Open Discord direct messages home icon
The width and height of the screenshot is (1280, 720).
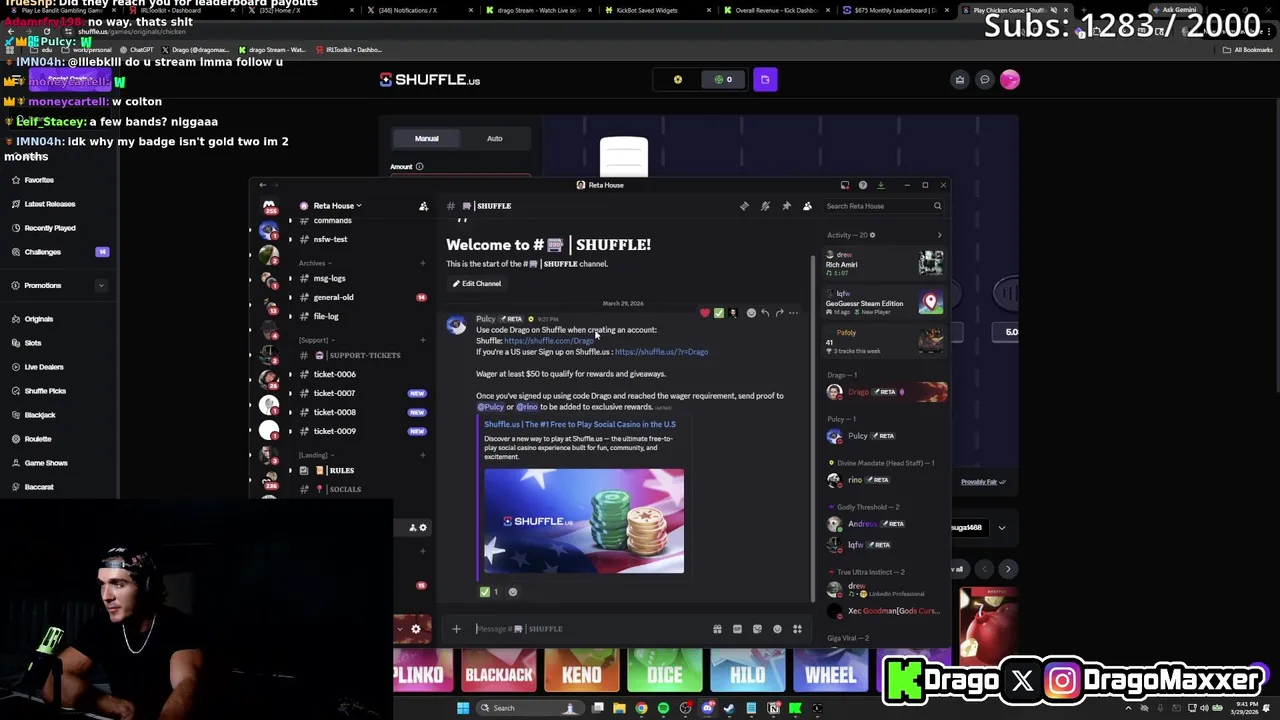pyautogui.click(x=269, y=206)
